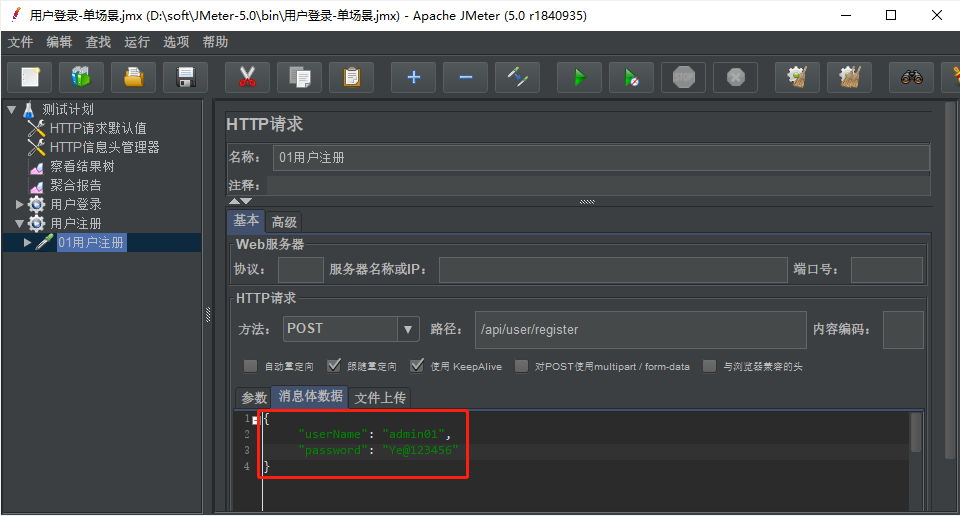Click the 端口号 port input field
The image size is (960, 516).
pos(887,270)
